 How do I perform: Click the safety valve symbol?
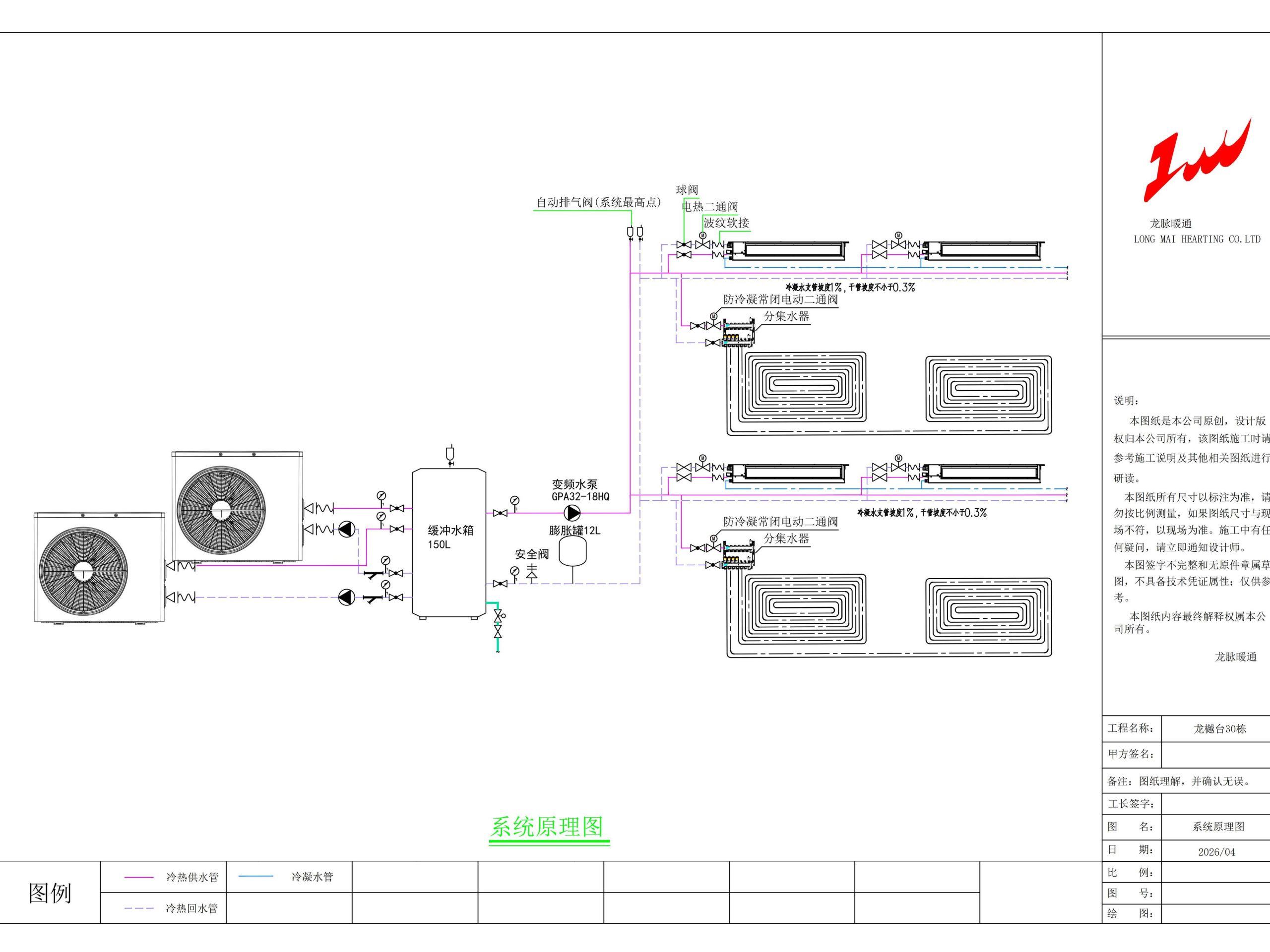coord(532,573)
